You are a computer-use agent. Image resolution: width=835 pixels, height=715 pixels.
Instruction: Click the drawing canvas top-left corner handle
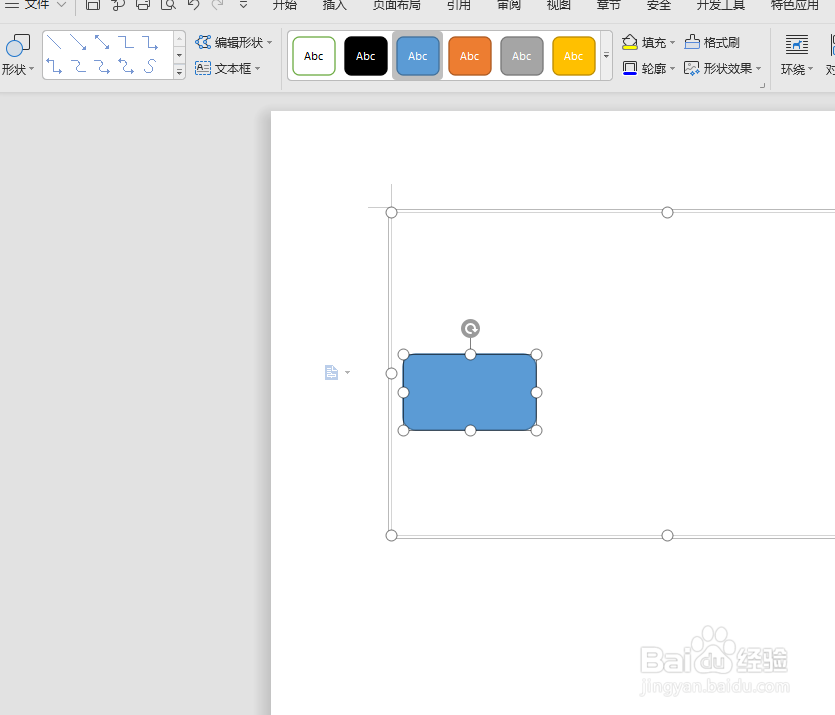pos(391,212)
